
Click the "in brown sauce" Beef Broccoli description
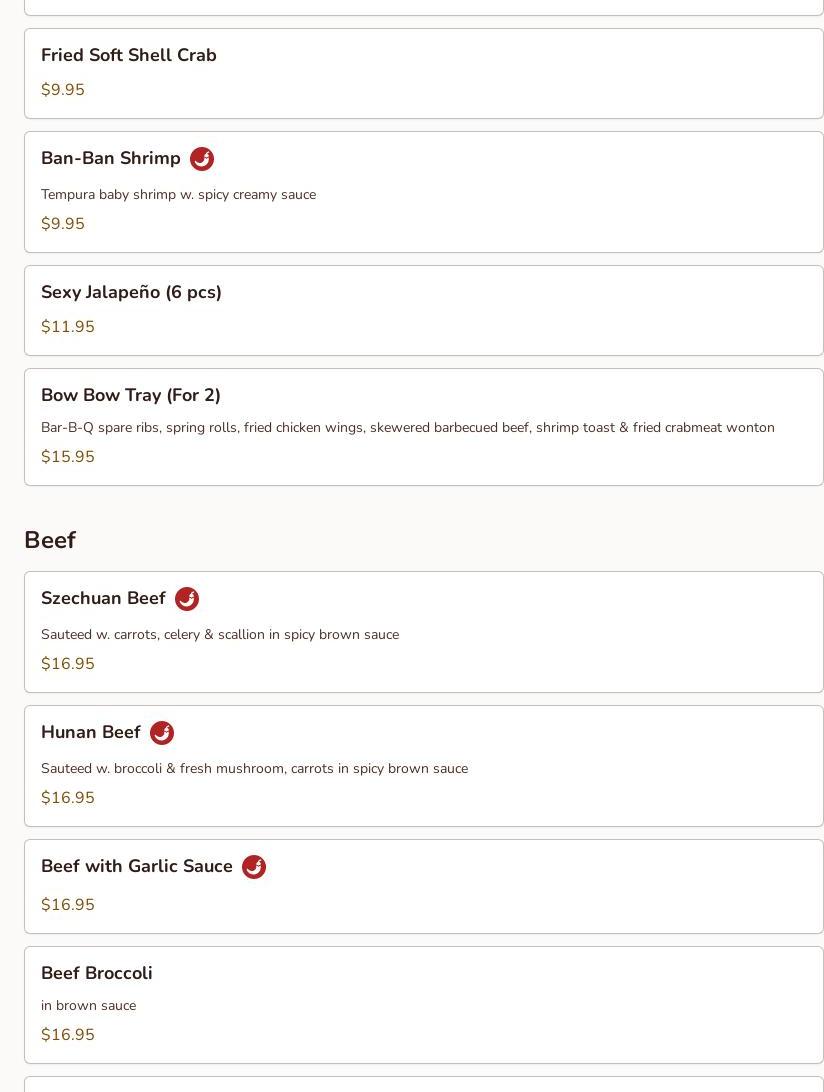[88, 1006]
